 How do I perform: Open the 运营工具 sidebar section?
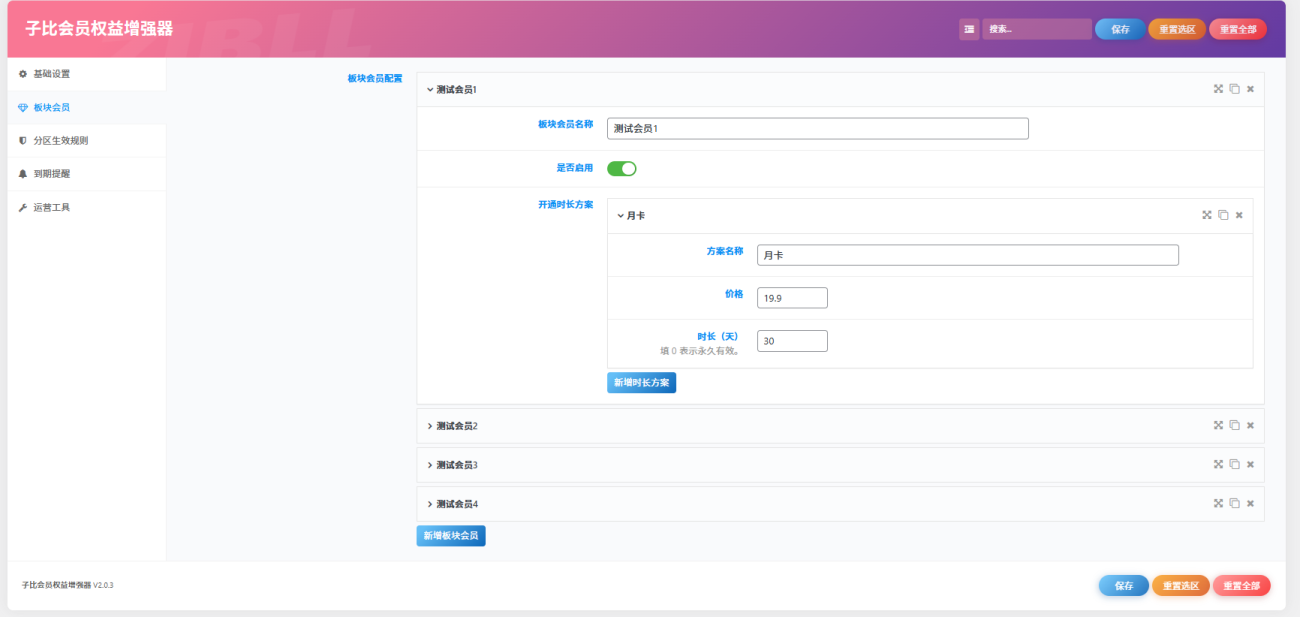point(51,208)
